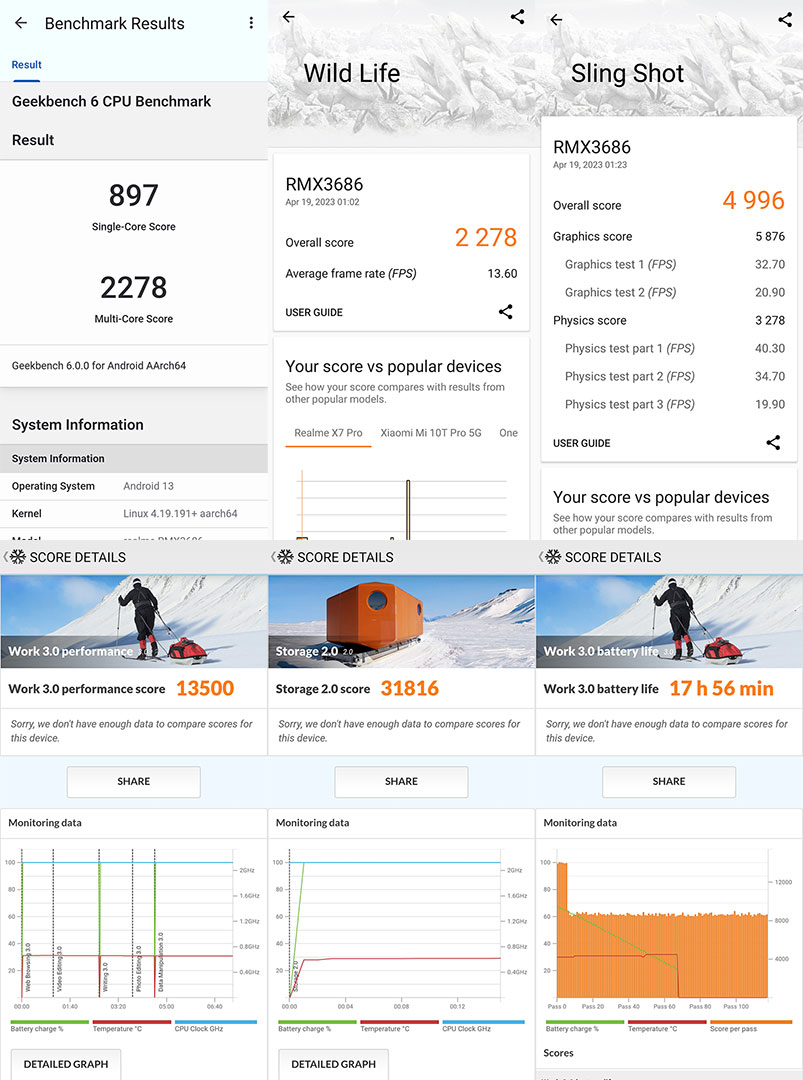Tap back arrow on Sling Shot screen

pos(556,19)
